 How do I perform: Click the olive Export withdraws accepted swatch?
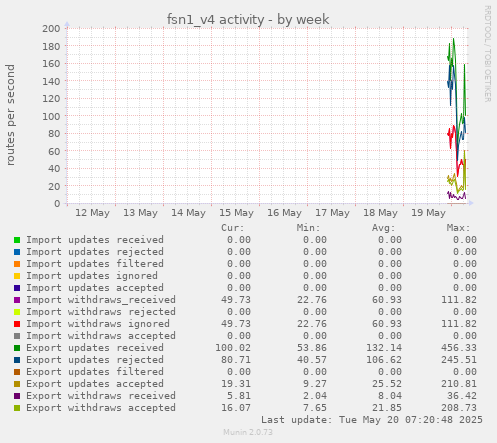[17, 408]
